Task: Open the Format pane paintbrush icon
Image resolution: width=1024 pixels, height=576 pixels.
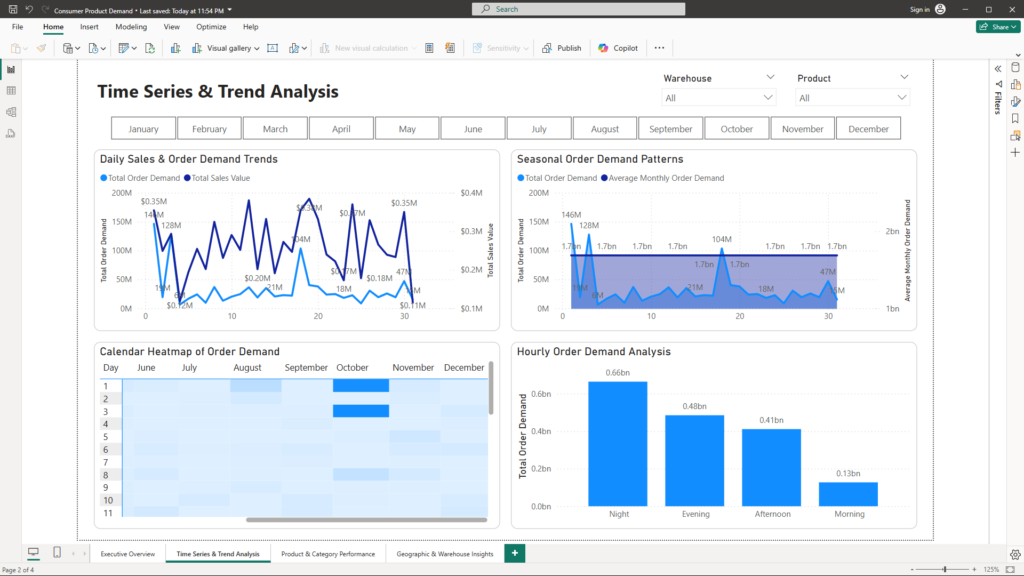Action: [x=1015, y=101]
